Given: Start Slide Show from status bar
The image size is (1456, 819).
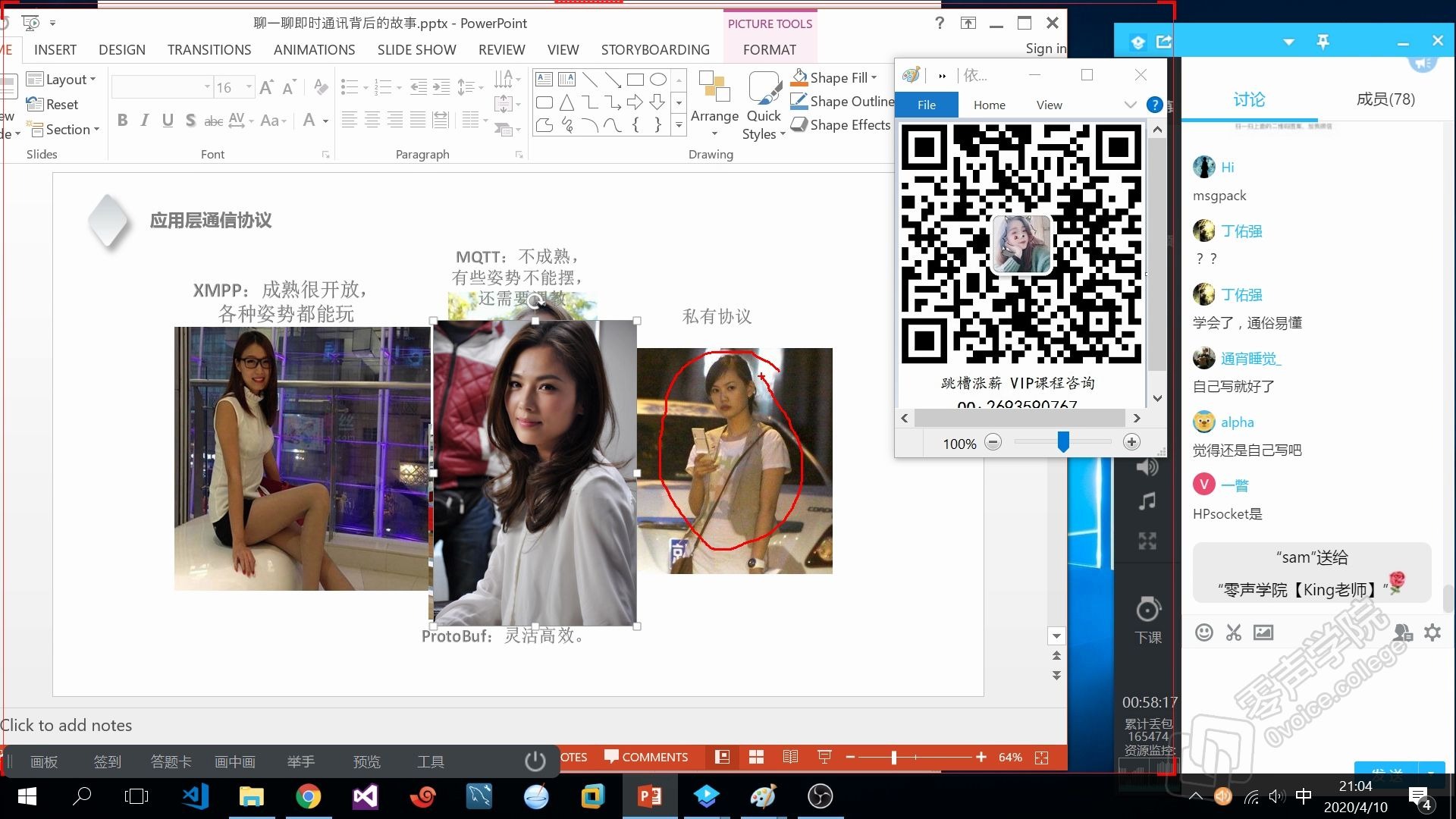Looking at the screenshot, I should pos(824,757).
